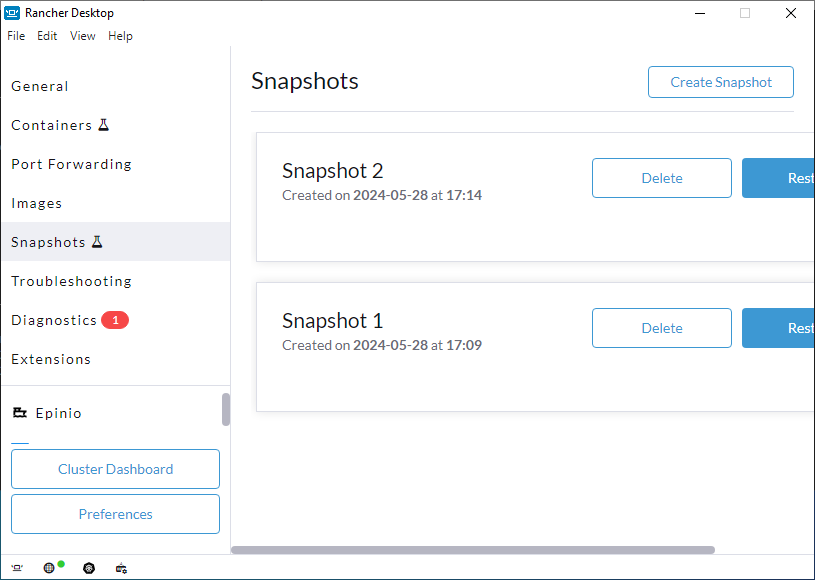
Task: Go to the General page
Action: click(x=115, y=86)
